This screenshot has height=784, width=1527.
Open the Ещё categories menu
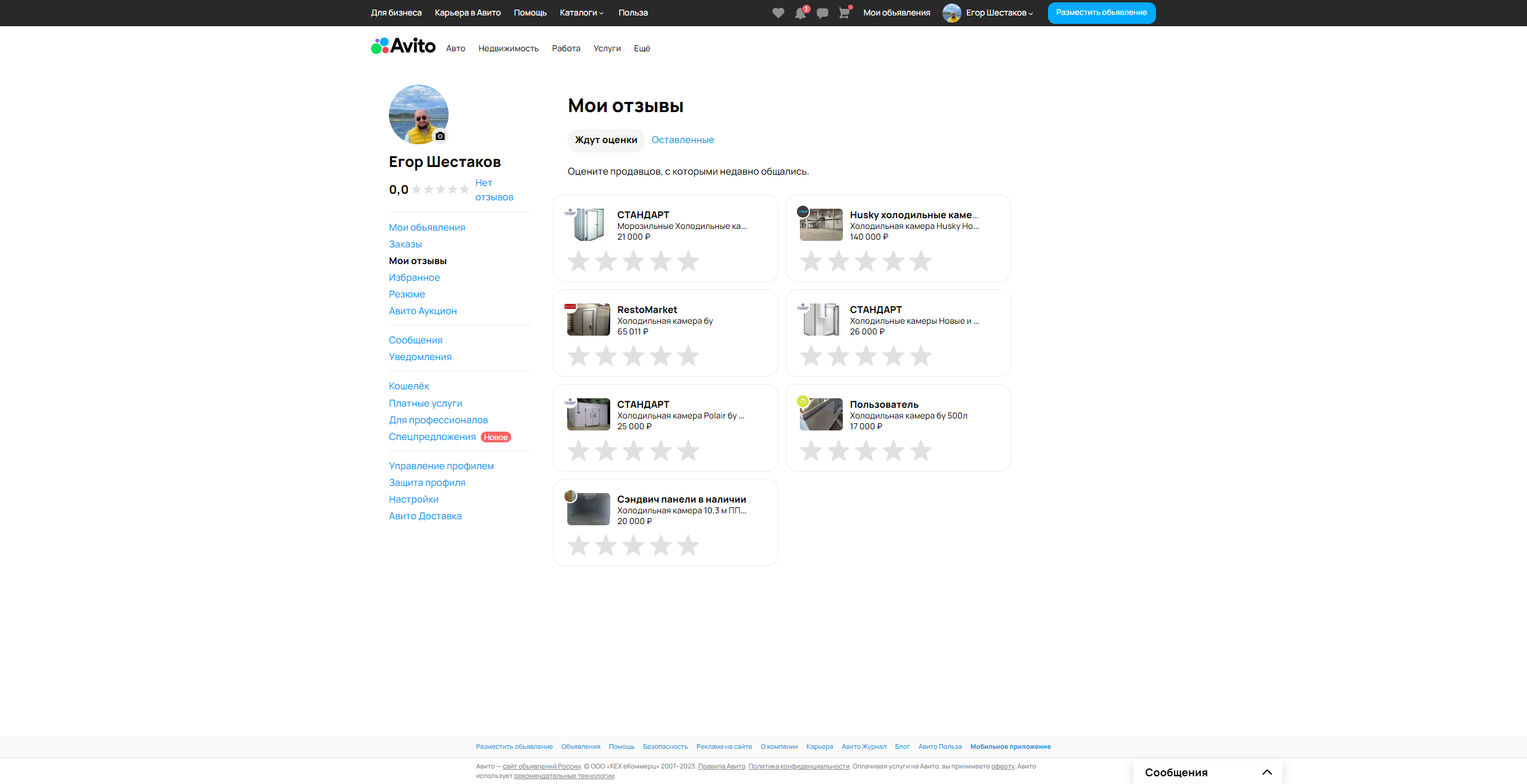[642, 49]
